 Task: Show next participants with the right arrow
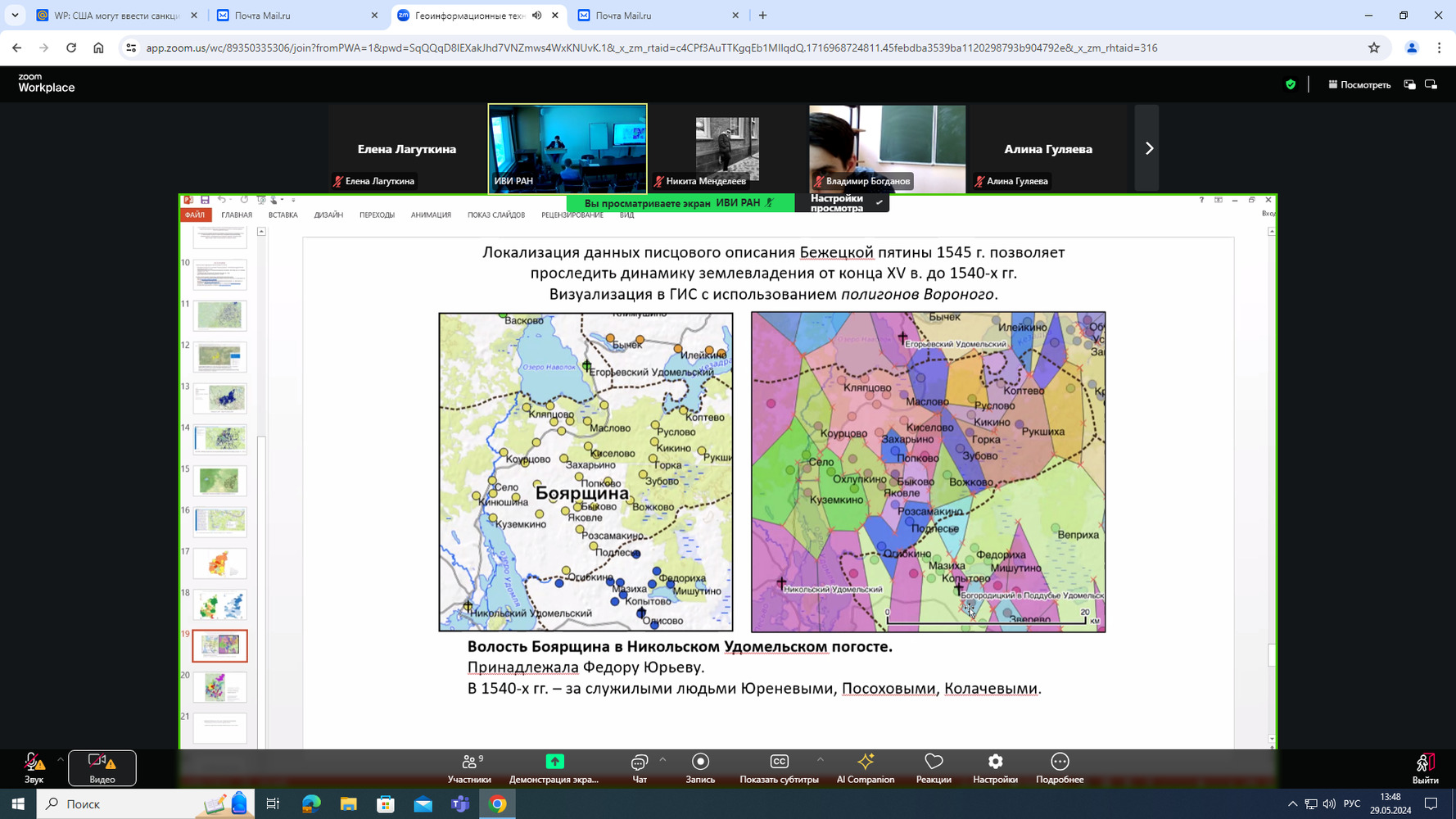pyautogui.click(x=1148, y=148)
